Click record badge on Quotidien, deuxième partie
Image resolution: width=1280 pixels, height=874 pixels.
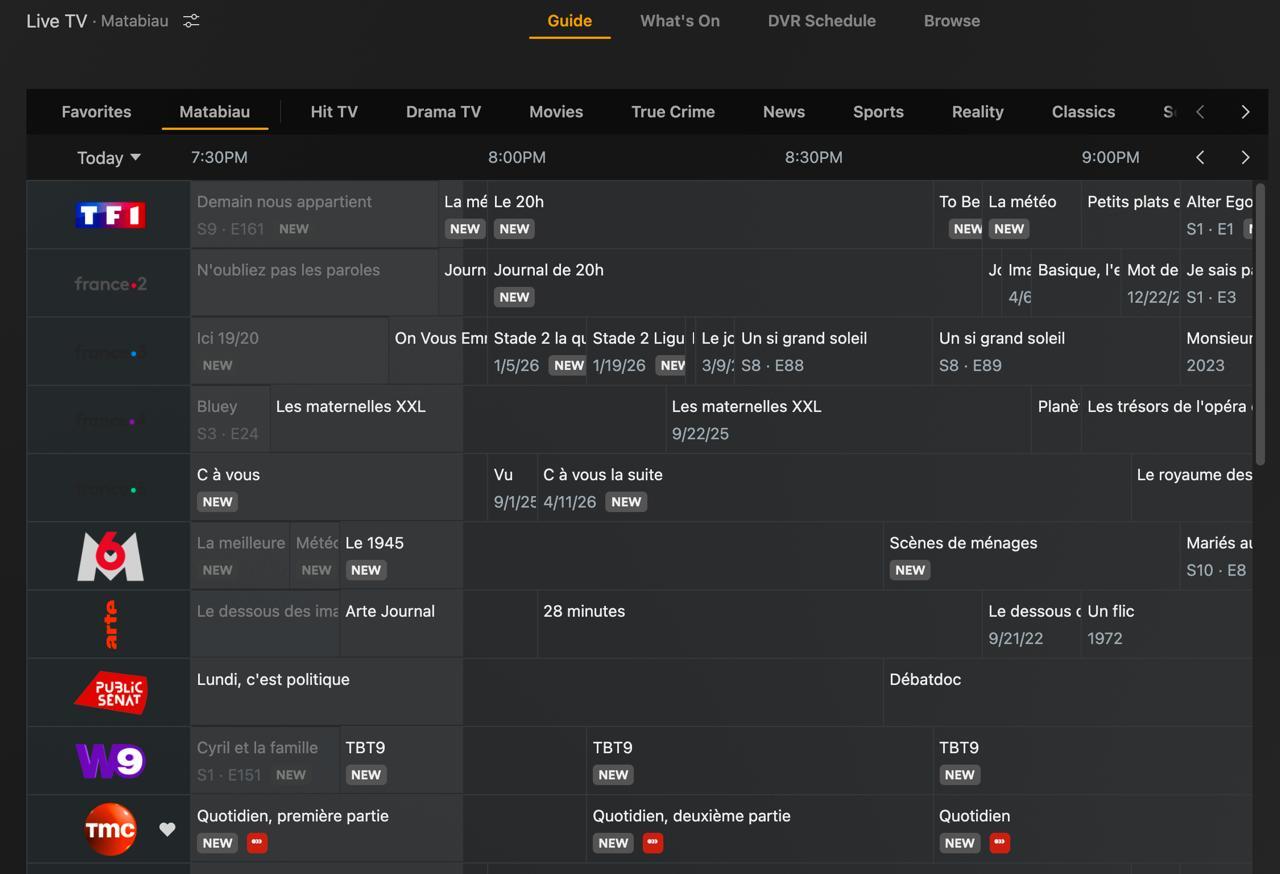pos(653,843)
